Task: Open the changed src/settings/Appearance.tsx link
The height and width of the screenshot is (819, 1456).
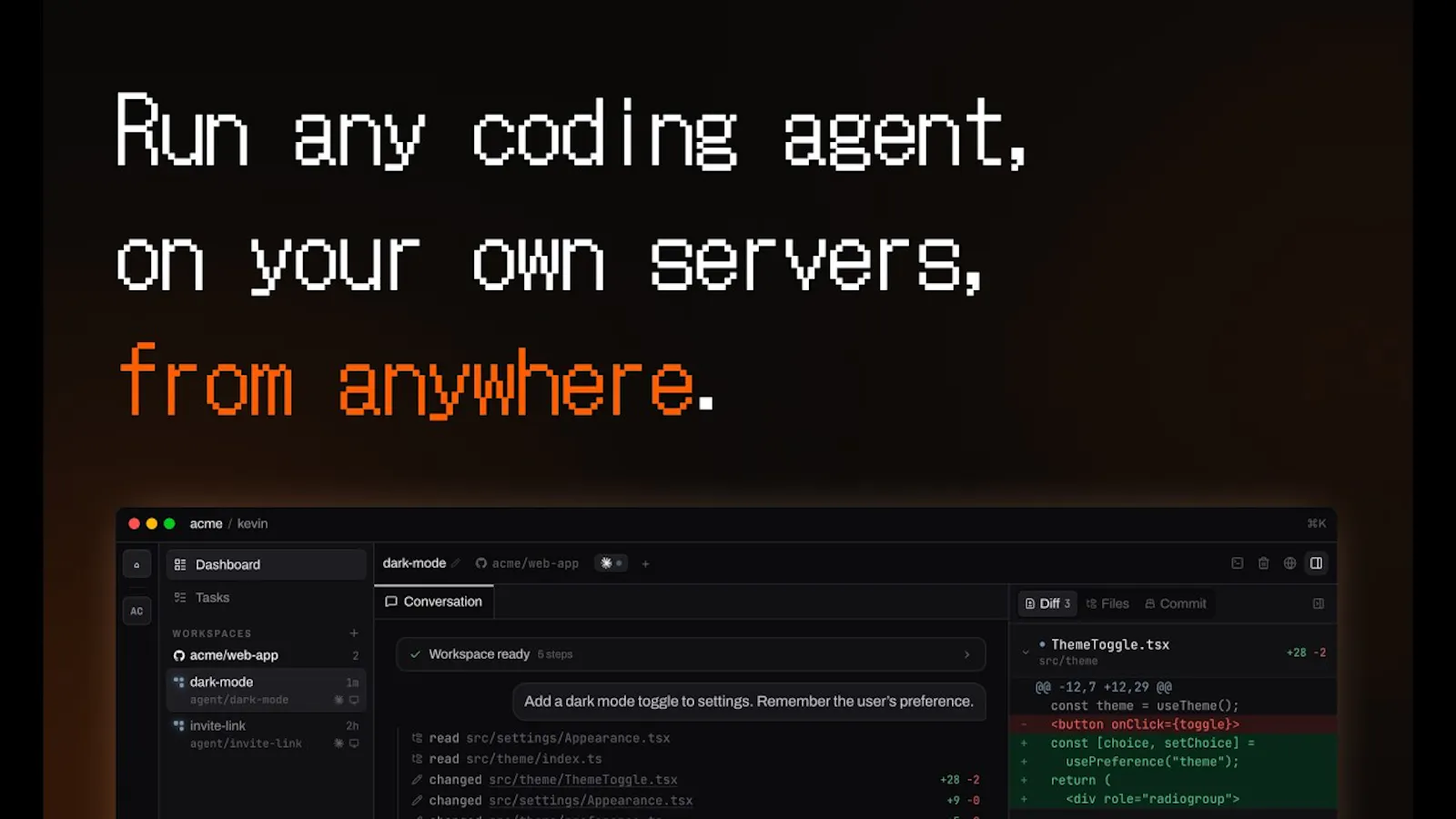Action: coord(591,801)
